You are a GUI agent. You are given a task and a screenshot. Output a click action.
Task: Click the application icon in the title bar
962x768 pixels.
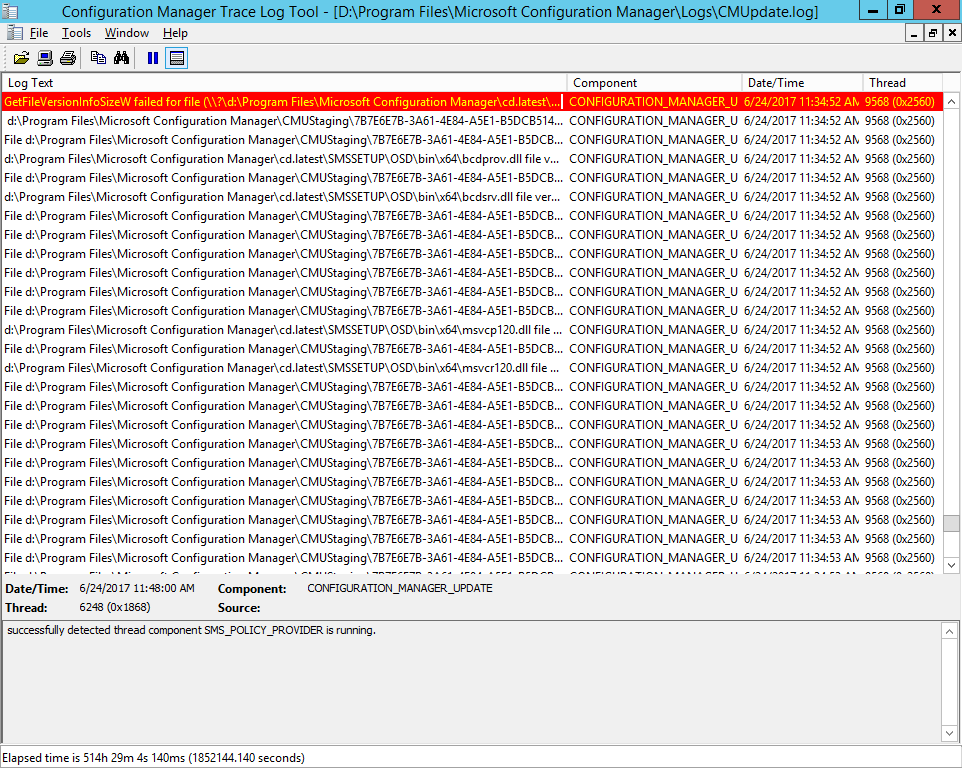[10, 11]
